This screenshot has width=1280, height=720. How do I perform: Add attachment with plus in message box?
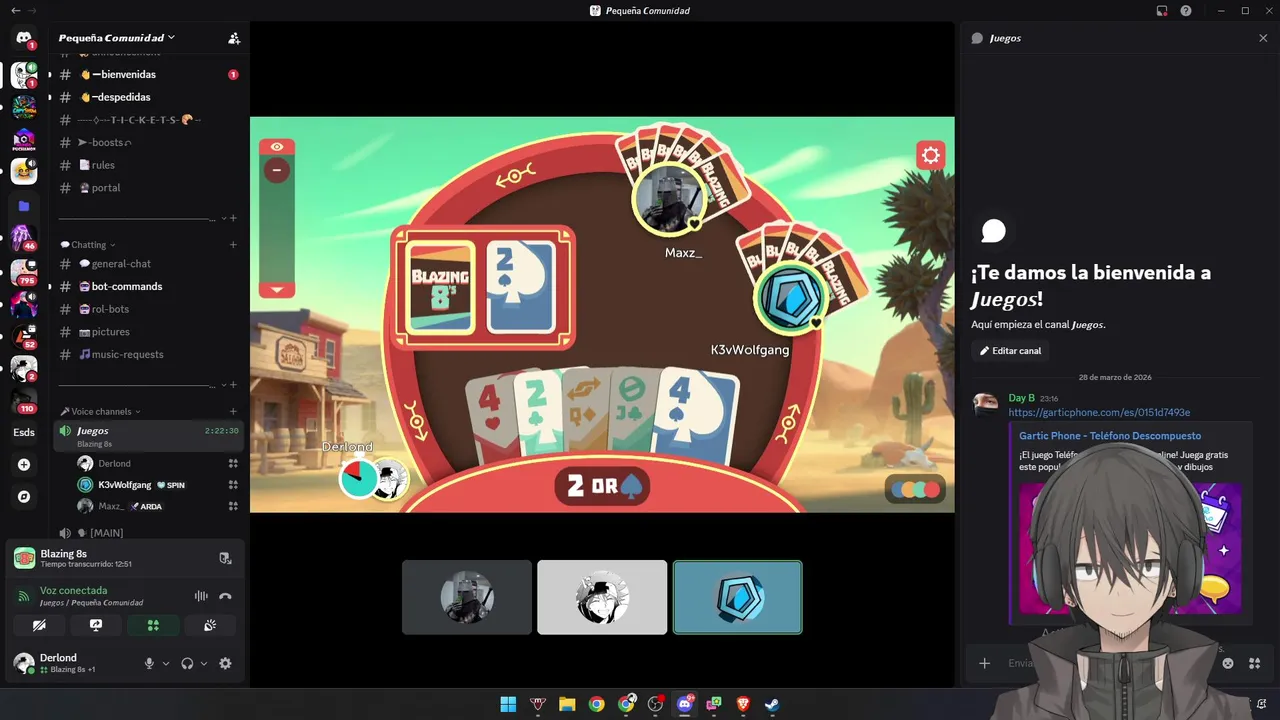click(984, 663)
